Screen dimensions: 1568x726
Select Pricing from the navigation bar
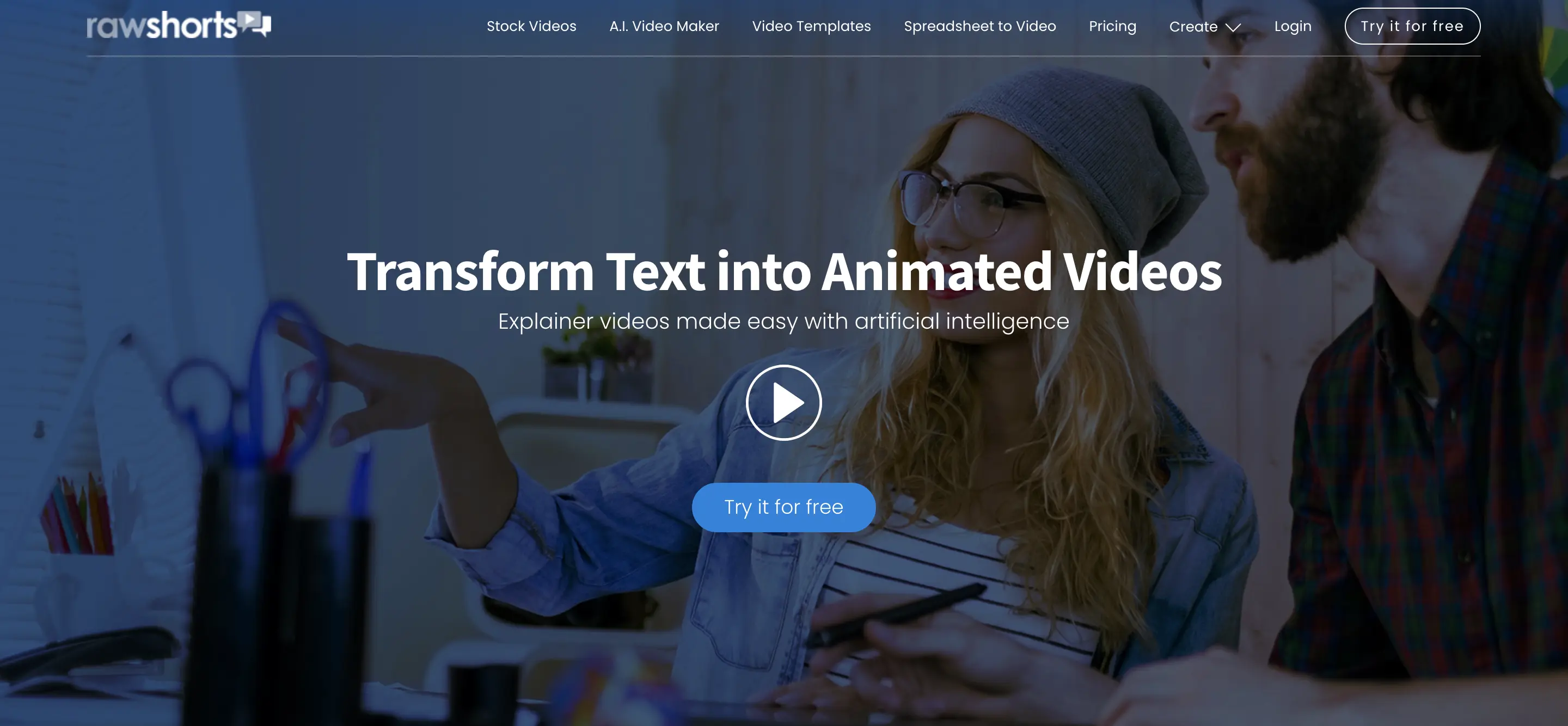pos(1113,25)
